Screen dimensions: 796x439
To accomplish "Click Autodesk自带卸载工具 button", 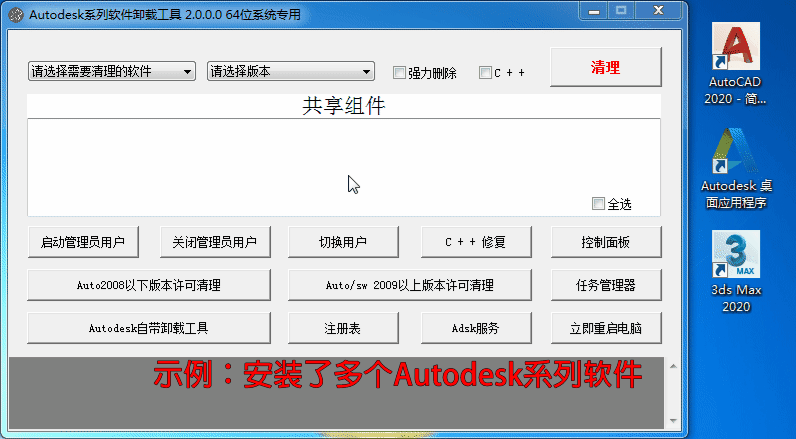I will (x=149, y=328).
